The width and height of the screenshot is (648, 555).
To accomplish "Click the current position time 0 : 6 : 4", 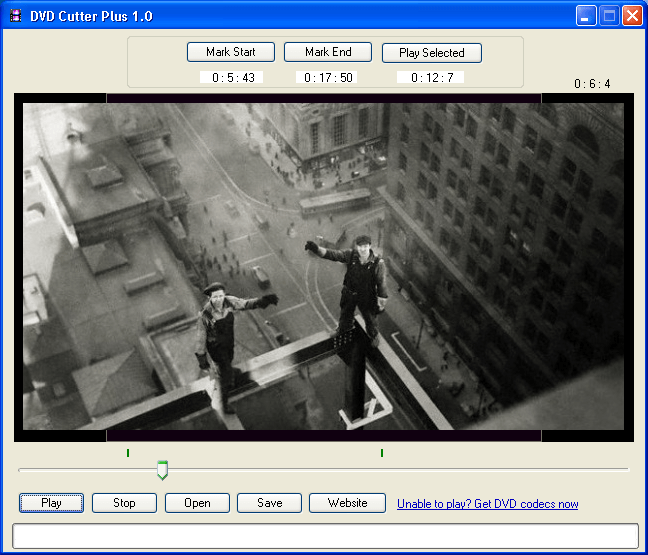I will [x=592, y=84].
